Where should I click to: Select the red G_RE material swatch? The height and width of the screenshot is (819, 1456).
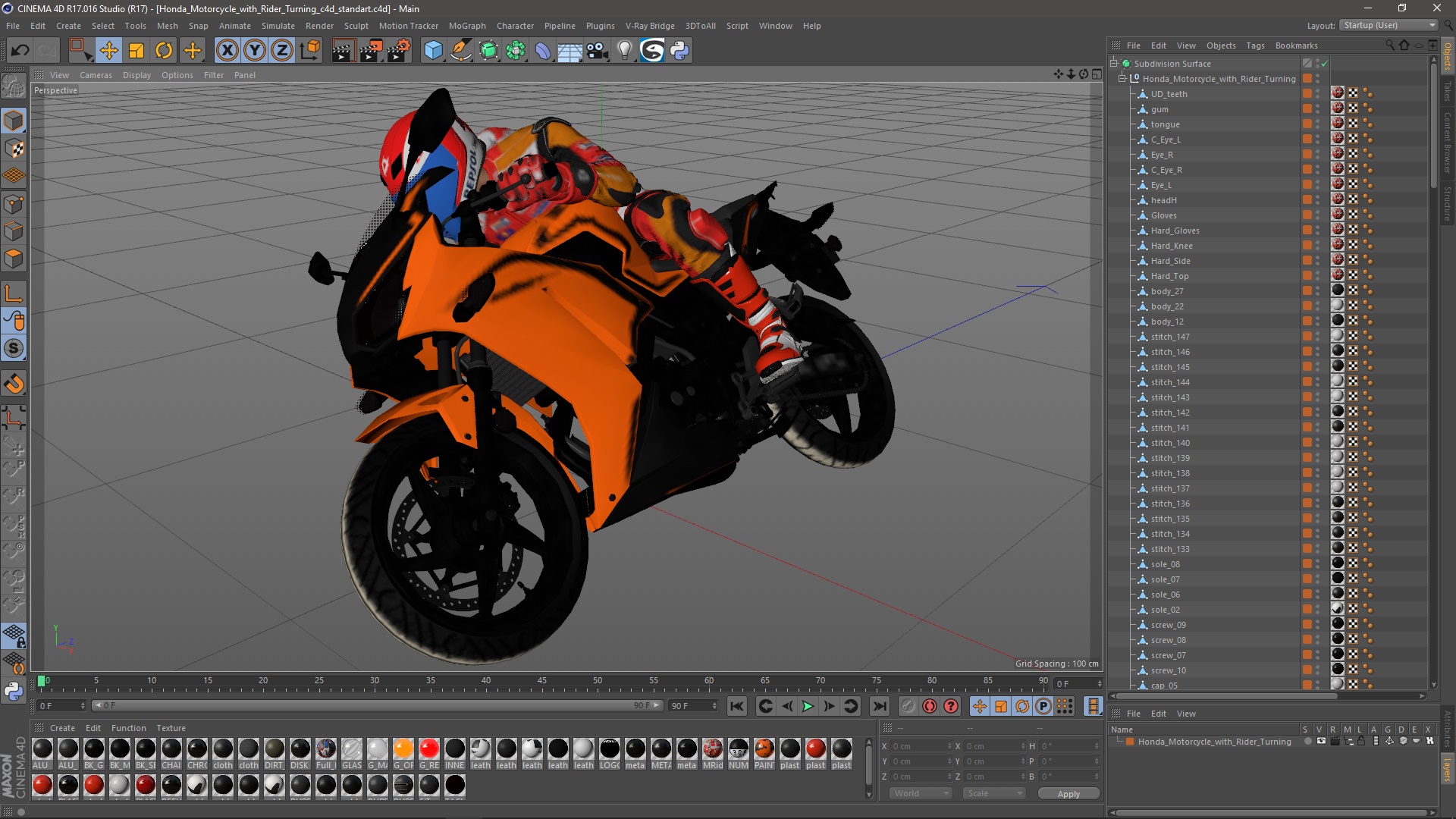coord(429,749)
